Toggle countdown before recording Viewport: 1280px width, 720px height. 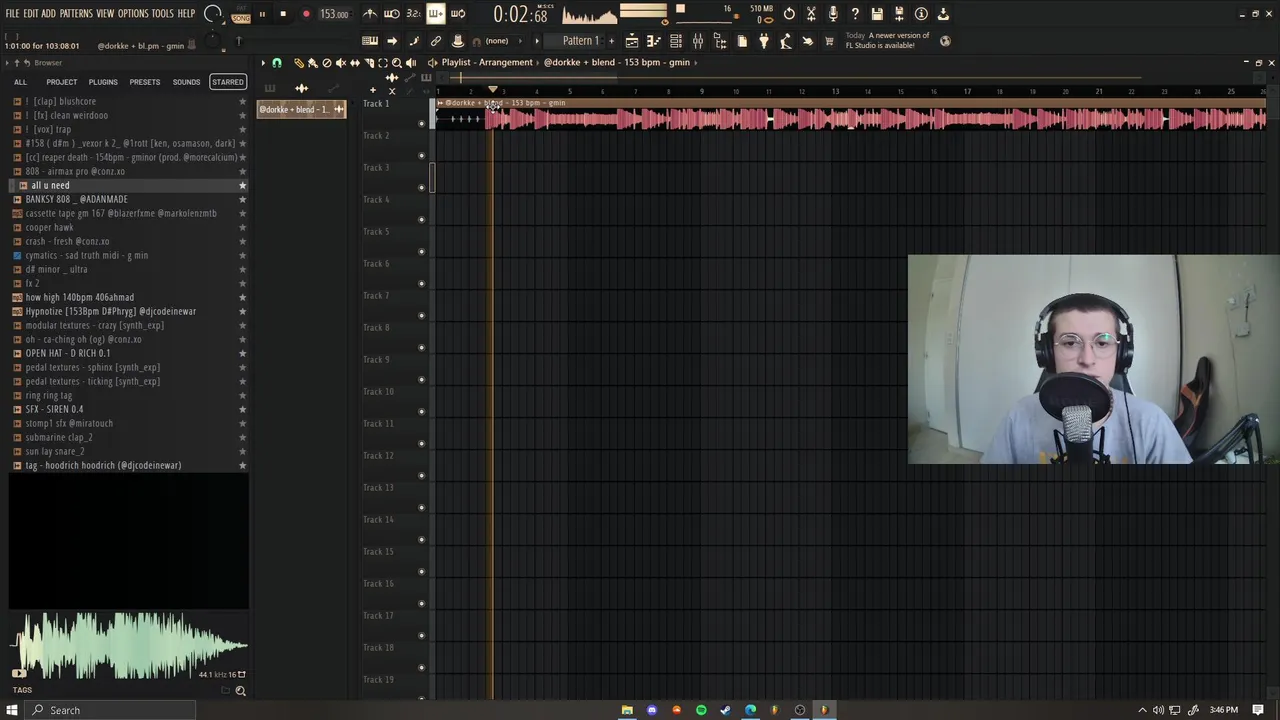coord(413,14)
